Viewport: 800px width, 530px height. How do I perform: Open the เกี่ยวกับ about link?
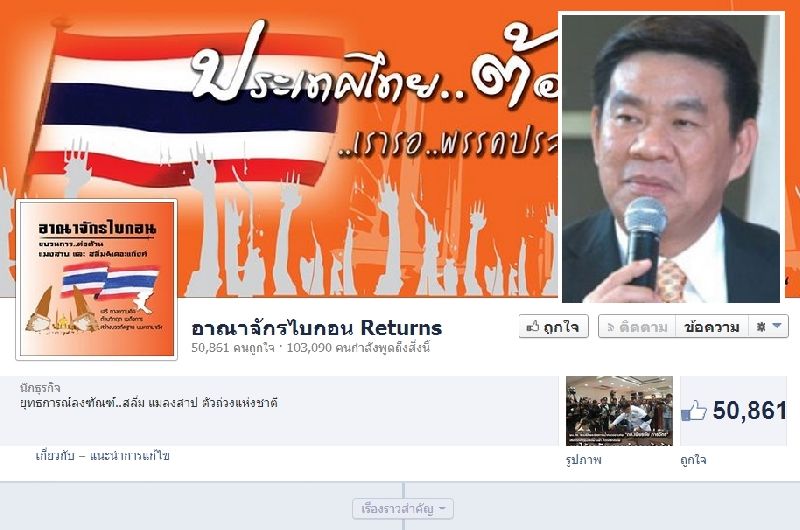(x=55, y=455)
